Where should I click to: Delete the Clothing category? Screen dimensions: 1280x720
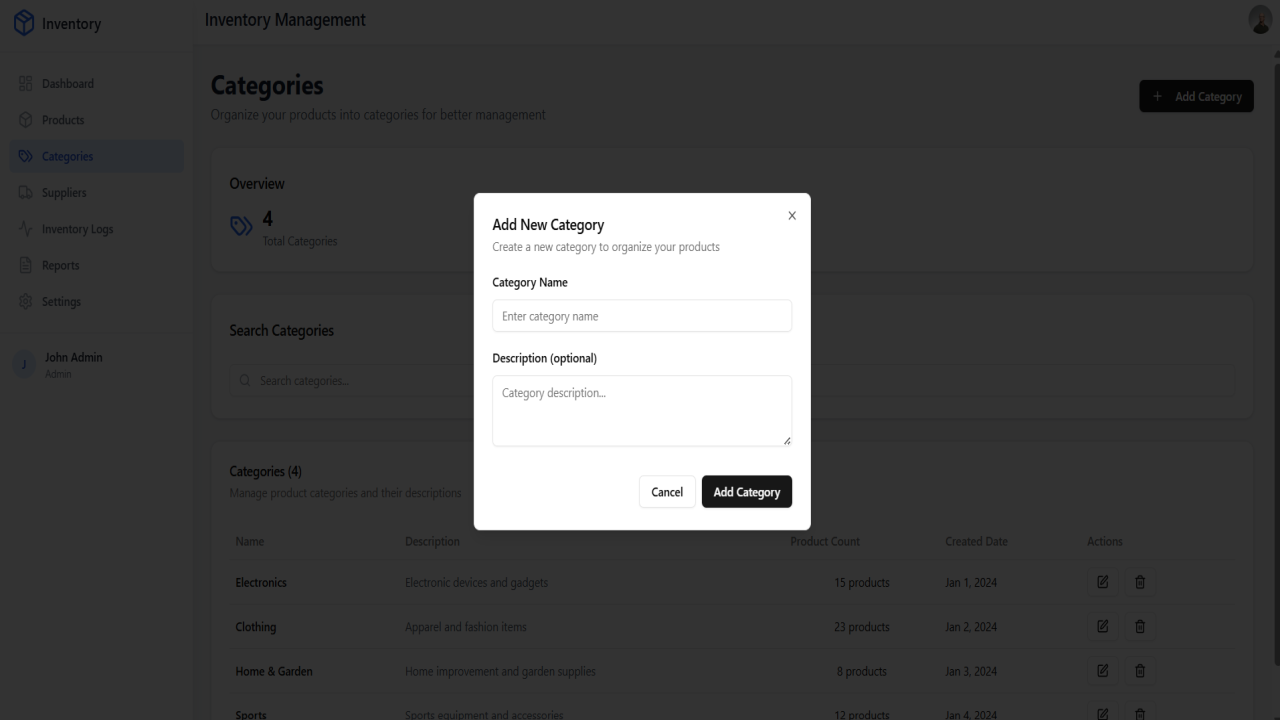point(1140,627)
